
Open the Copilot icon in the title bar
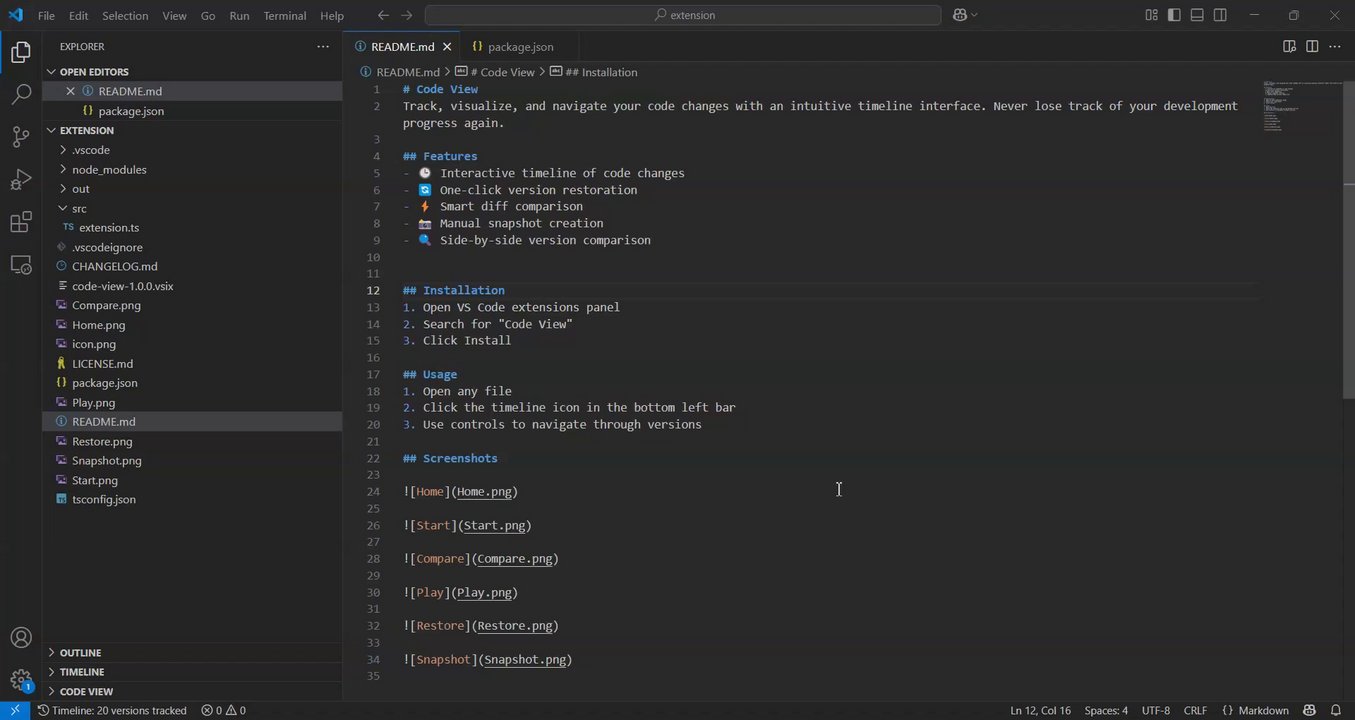tap(960, 15)
